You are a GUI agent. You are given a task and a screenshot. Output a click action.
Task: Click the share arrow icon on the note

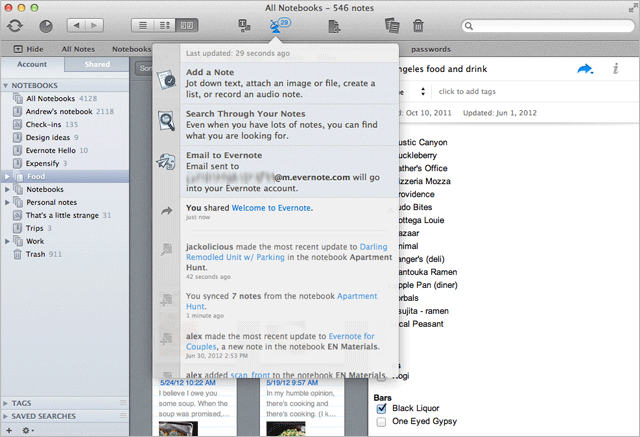[586, 68]
